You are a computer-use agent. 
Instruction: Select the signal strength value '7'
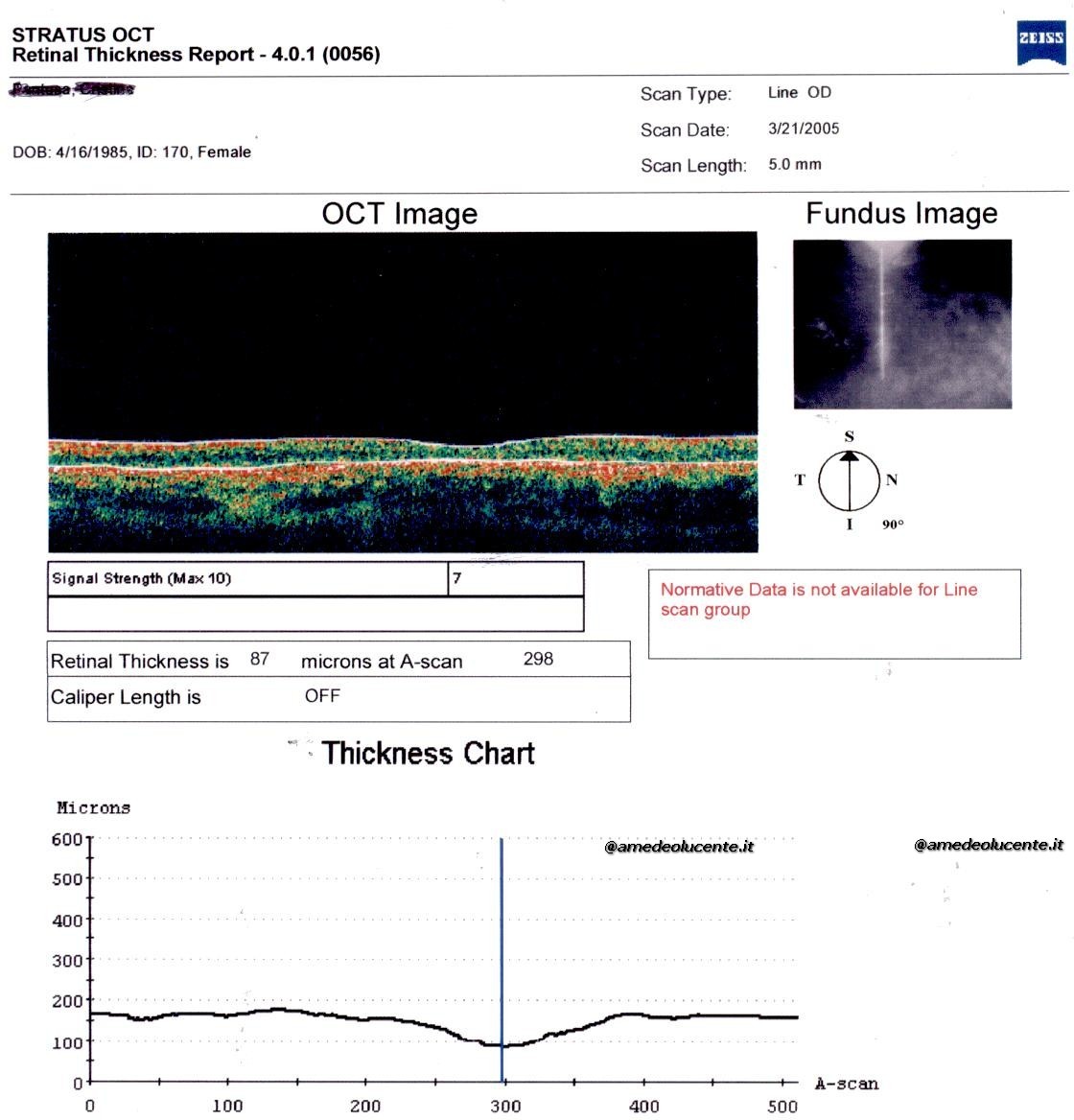coord(457,578)
